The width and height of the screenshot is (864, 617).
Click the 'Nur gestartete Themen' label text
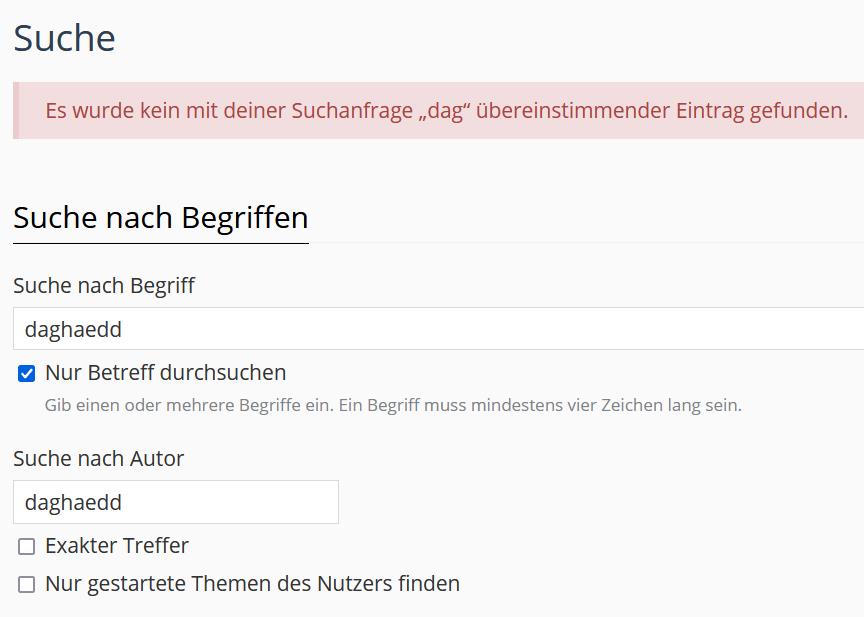tap(252, 583)
